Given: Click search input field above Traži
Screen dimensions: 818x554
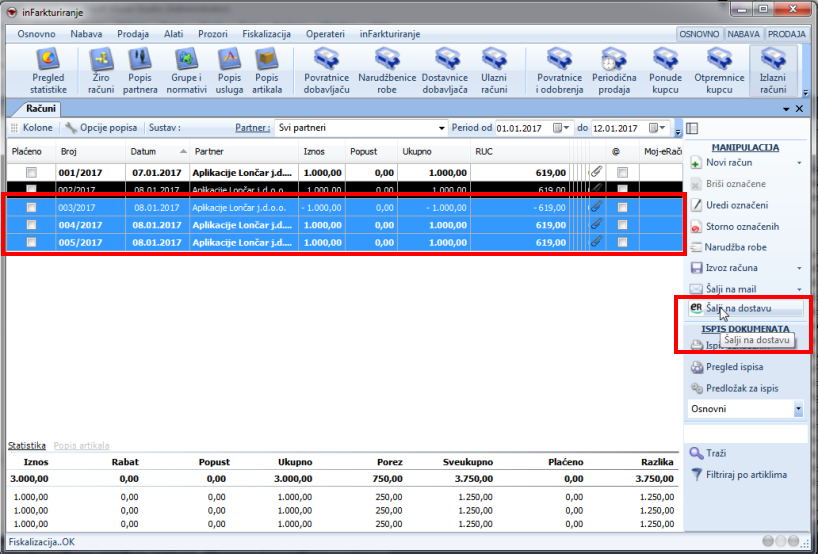Looking at the screenshot, I should pos(745,433).
